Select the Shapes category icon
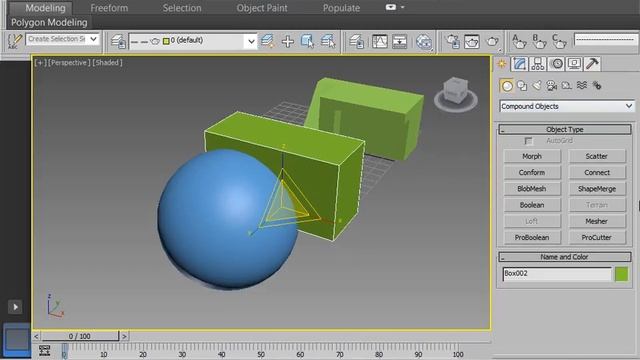640x360 pixels. 522,86
